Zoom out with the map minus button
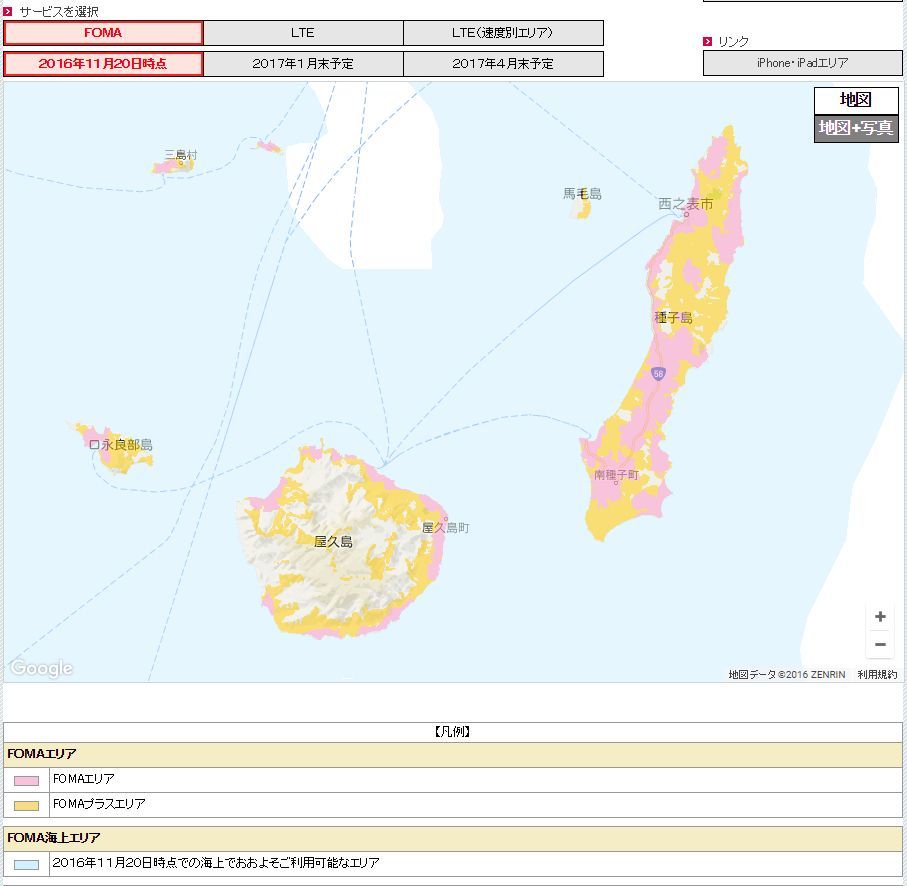907x886 pixels. click(880, 645)
